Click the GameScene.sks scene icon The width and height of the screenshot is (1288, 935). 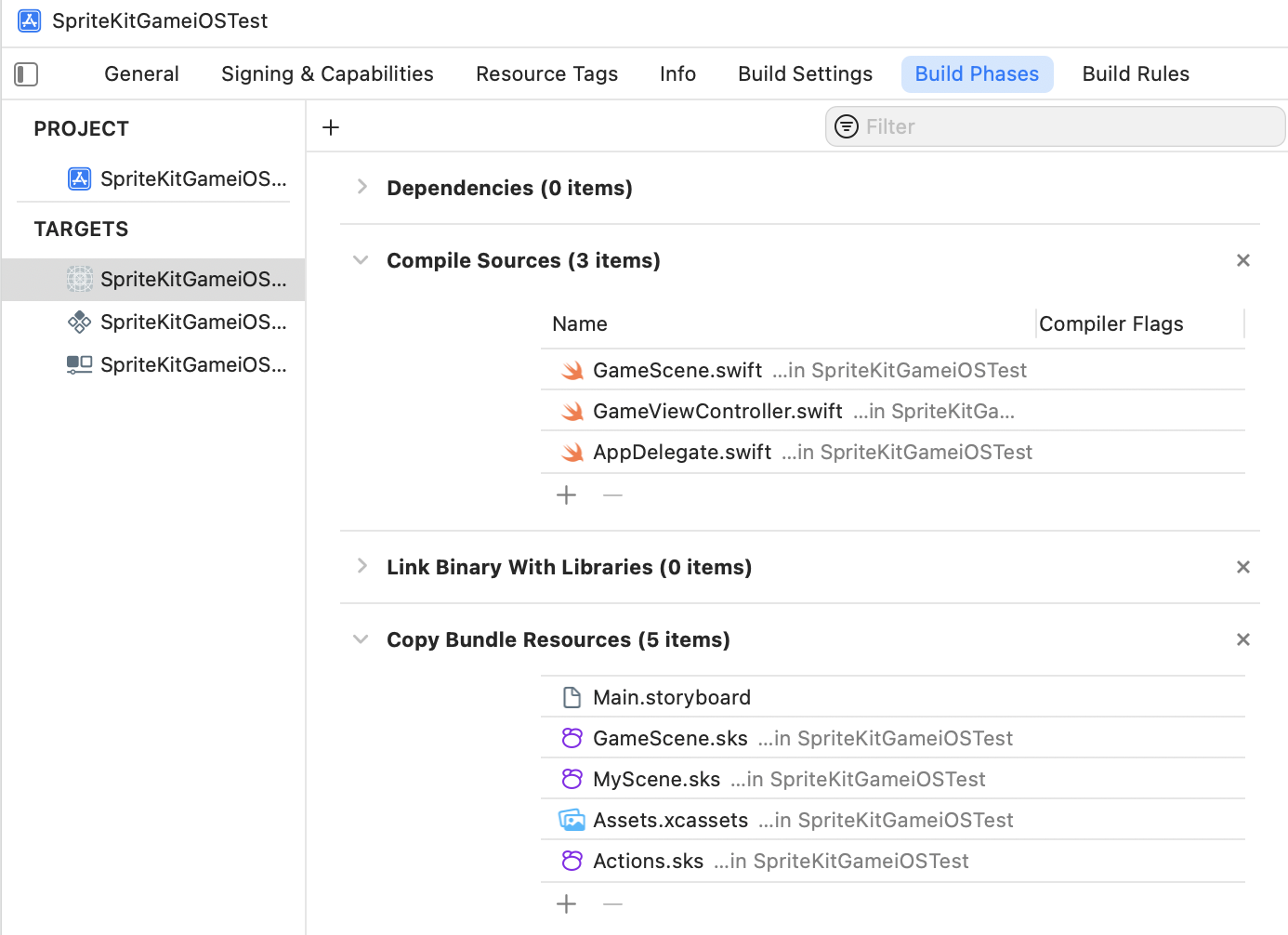pos(572,738)
